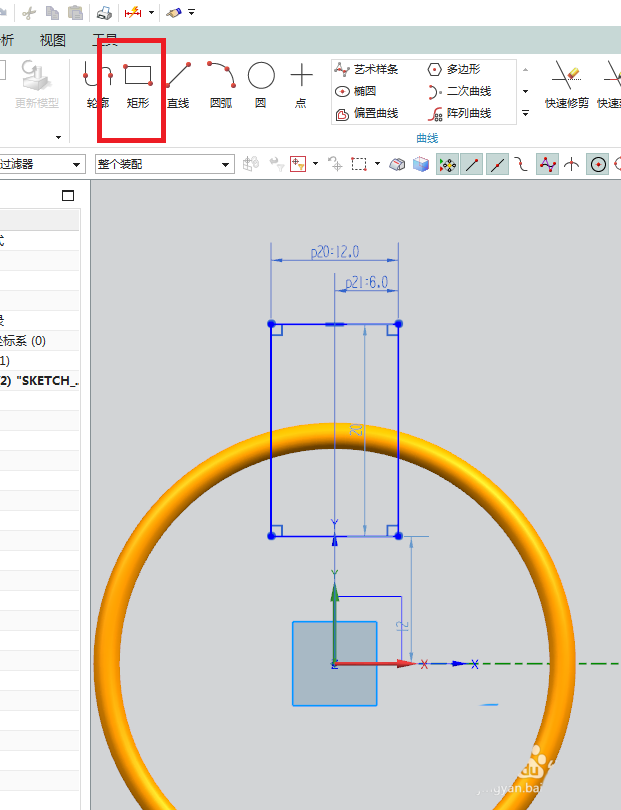The image size is (621, 810).
Task: Select the rectangle's top-left corner point
Action: [x=271, y=324]
